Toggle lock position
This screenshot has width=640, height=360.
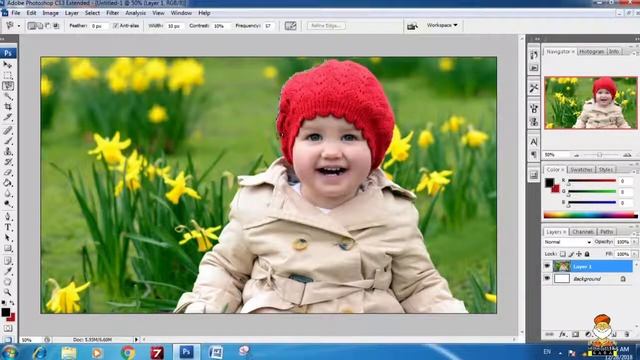click(579, 254)
